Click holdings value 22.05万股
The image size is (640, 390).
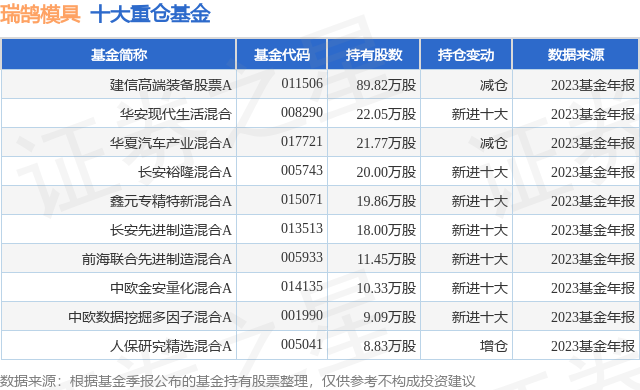386,114
